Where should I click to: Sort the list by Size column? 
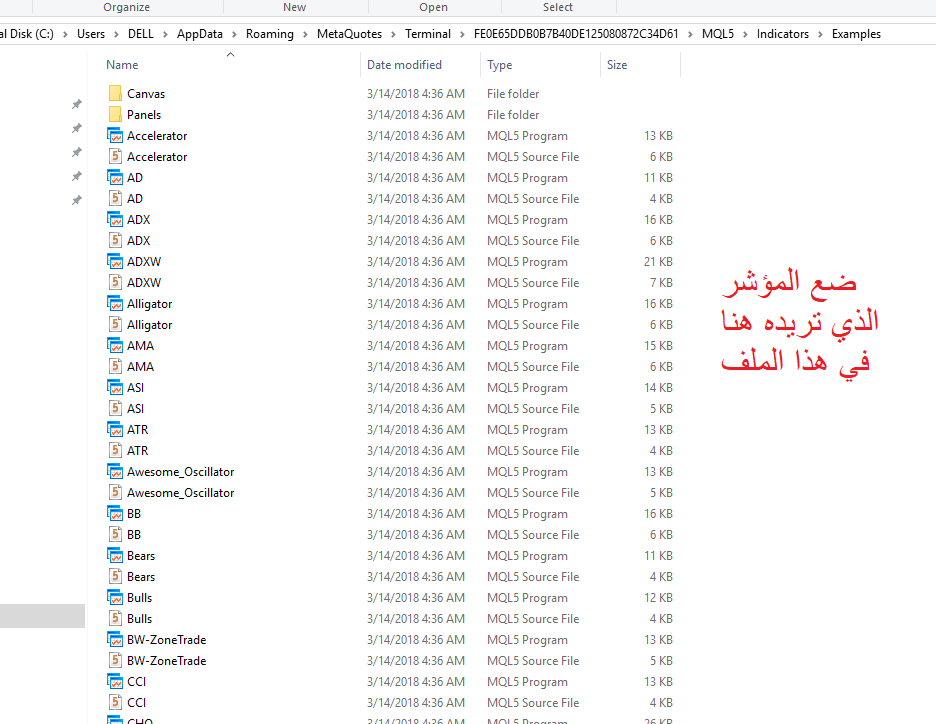pos(617,65)
